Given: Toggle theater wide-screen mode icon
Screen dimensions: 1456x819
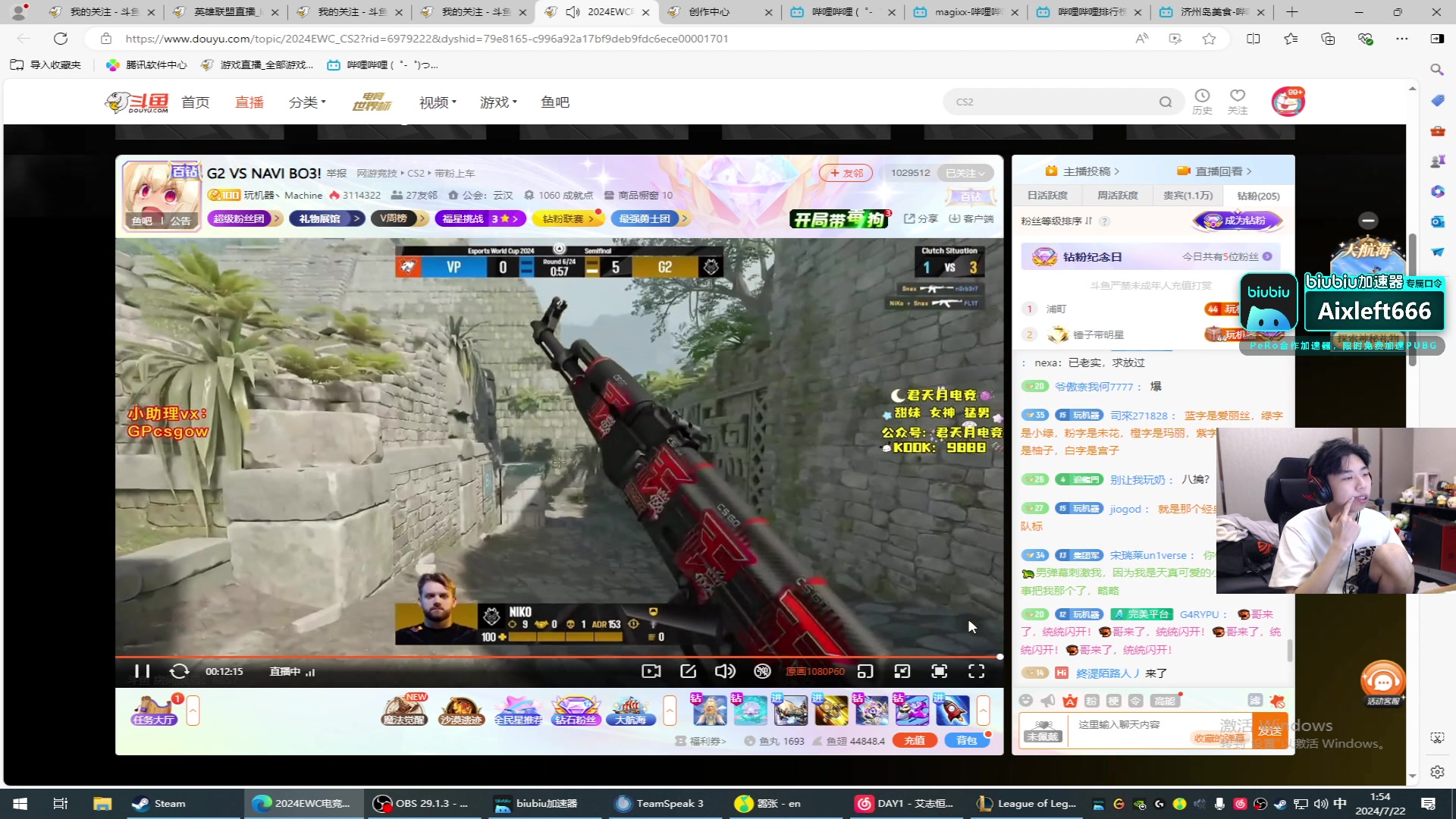Looking at the screenshot, I should [x=902, y=671].
